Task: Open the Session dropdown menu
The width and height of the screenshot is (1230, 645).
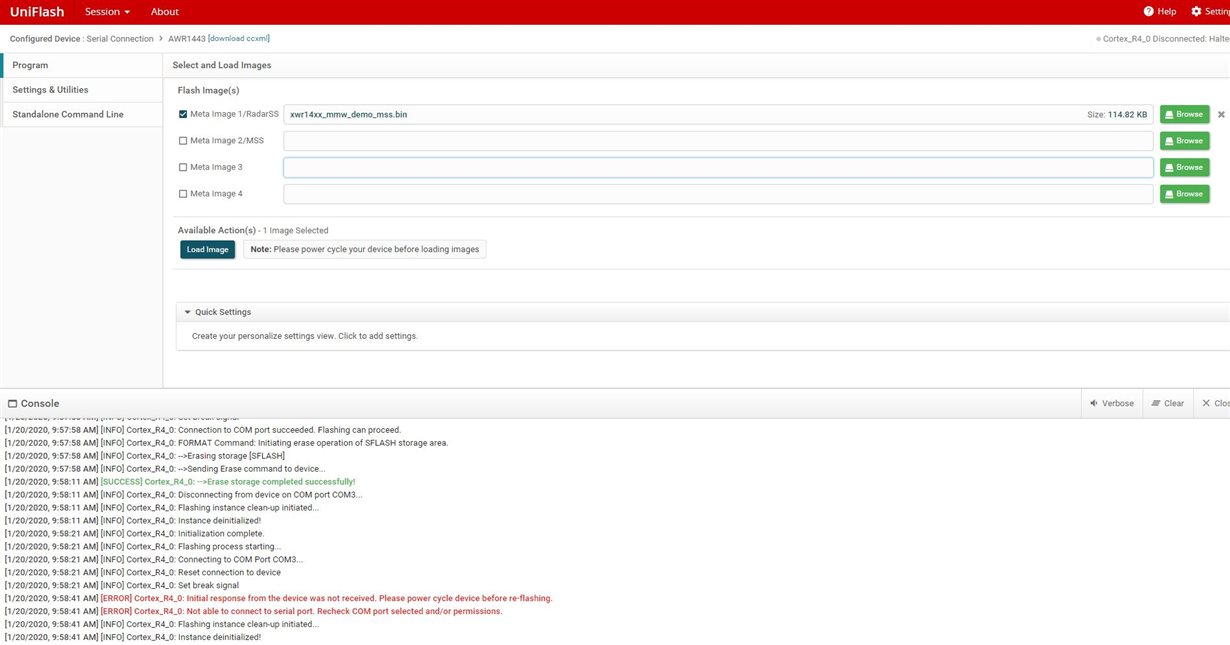Action: click(x=107, y=12)
